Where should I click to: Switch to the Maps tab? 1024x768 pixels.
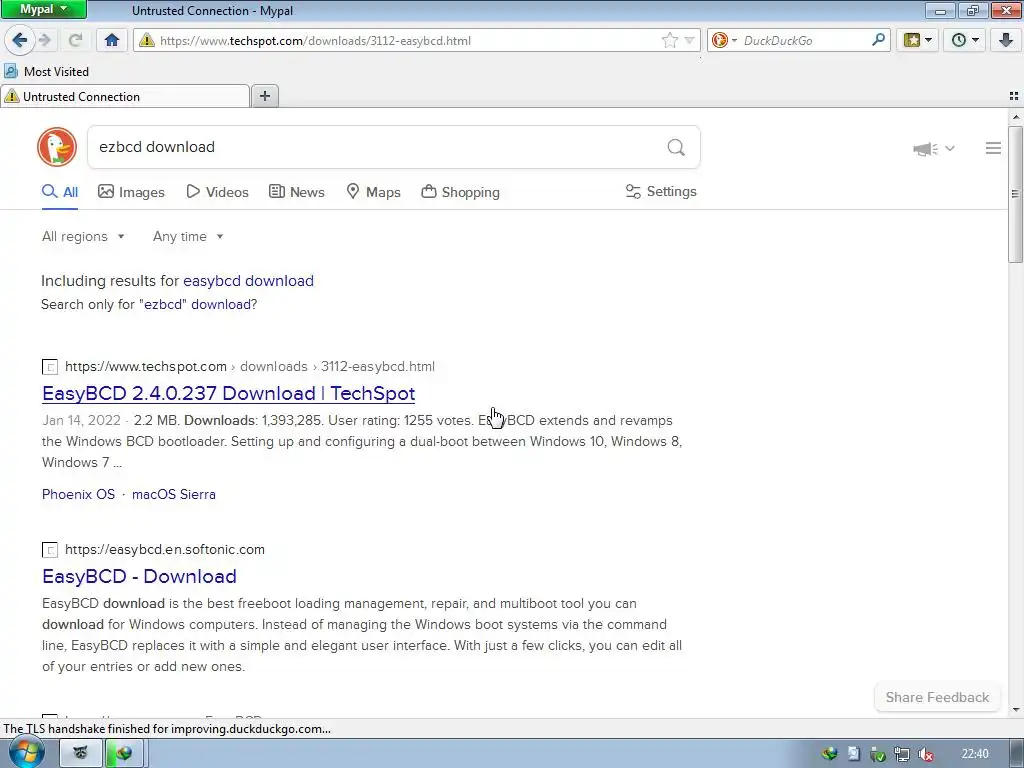(x=373, y=192)
